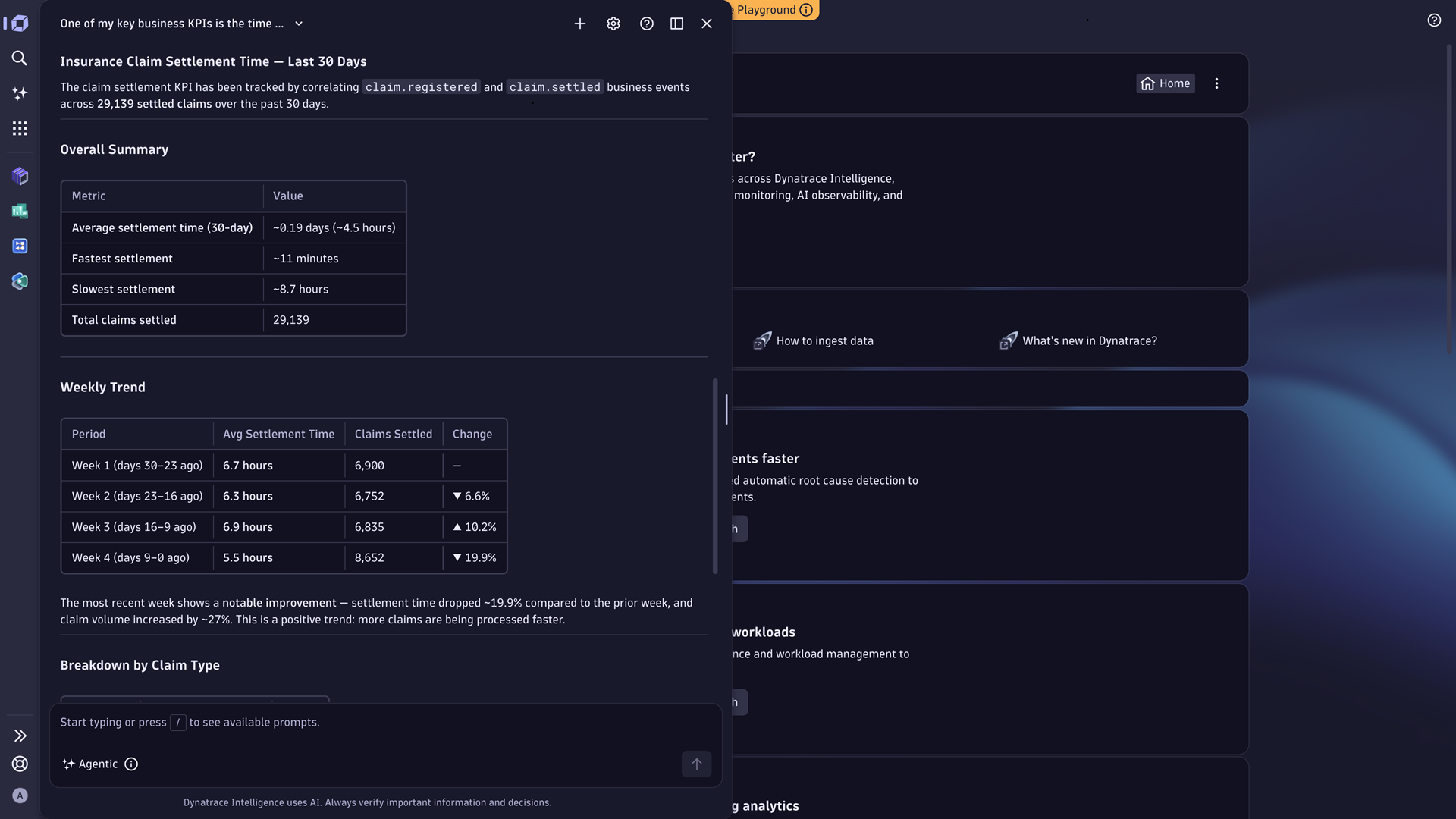
Task: Open the How to ingest data link
Action: [824, 341]
